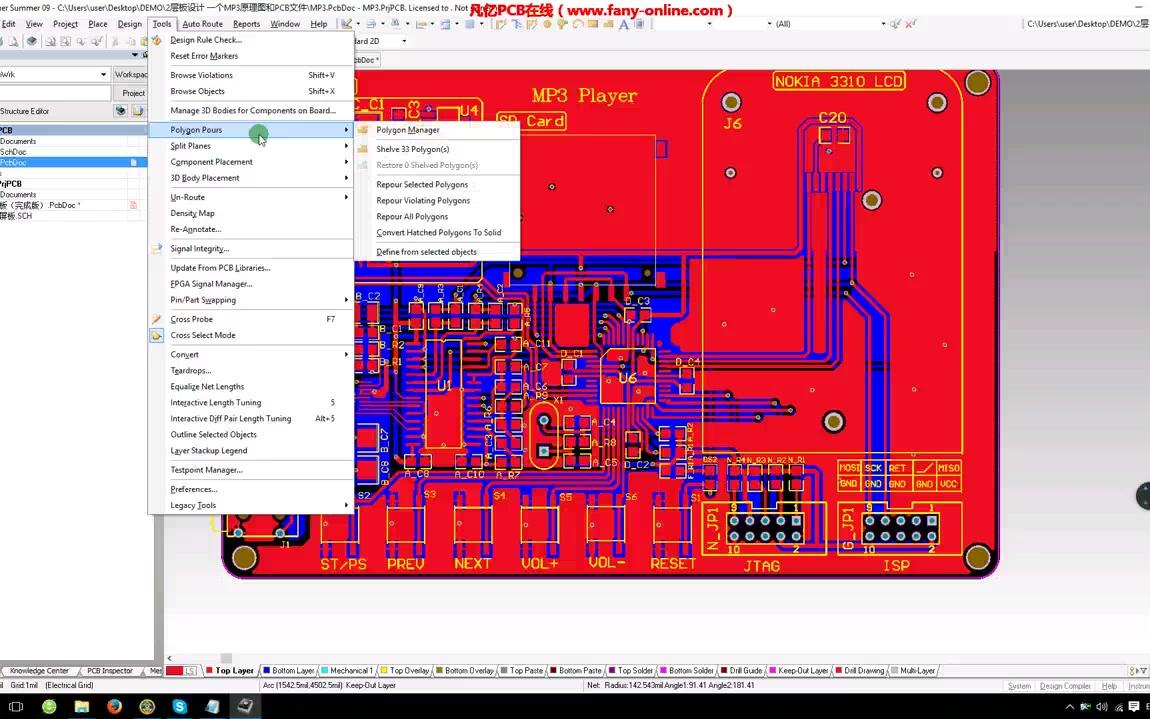Image resolution: width=1150 pixels, height=719 pixels.
Task: Click the open document icon near Structure Editor
Action: click(139, 111)
